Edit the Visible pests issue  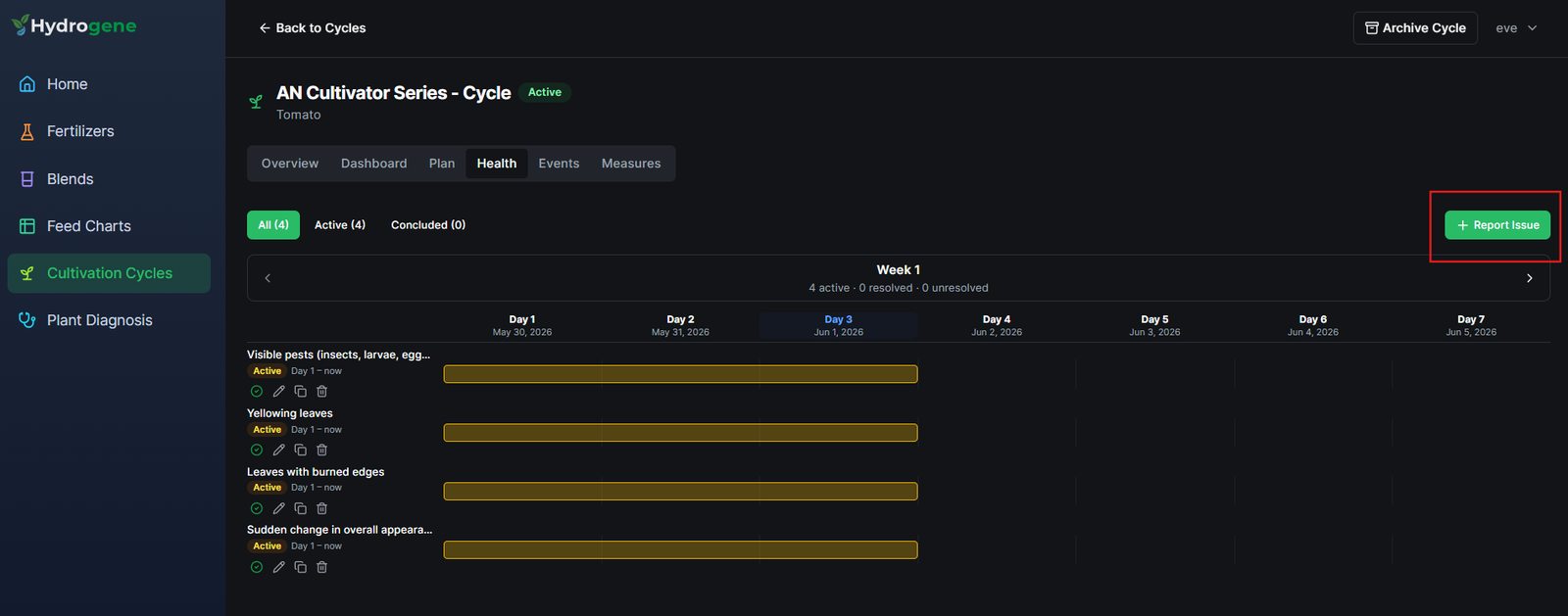pos(278,391)
